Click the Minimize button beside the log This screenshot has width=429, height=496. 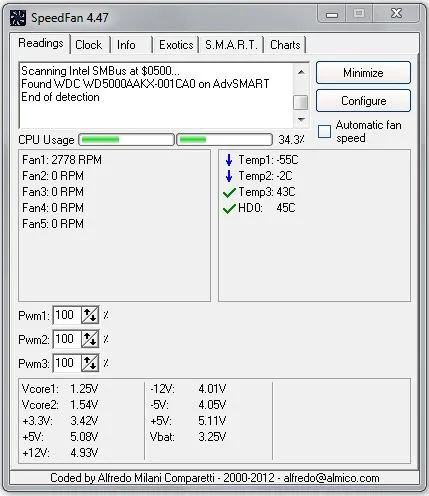(363, 73)
